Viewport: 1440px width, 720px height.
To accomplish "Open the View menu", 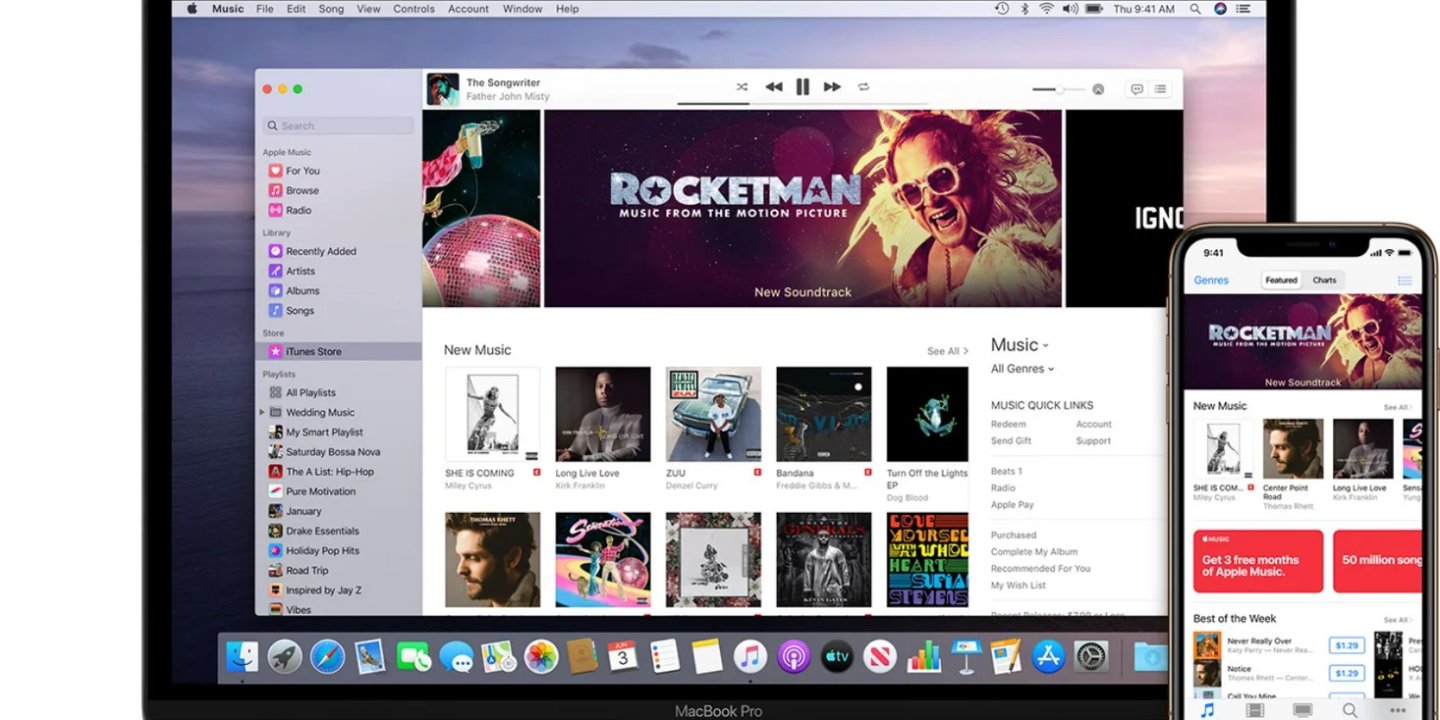I will click(x=369, y=9).
